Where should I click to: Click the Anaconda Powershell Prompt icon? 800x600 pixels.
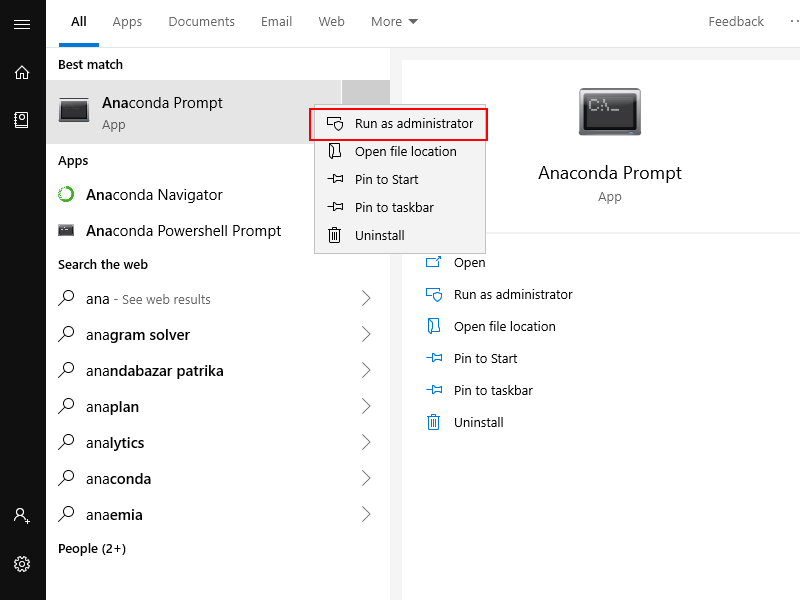pyautogui.click(x=66, y=231)
